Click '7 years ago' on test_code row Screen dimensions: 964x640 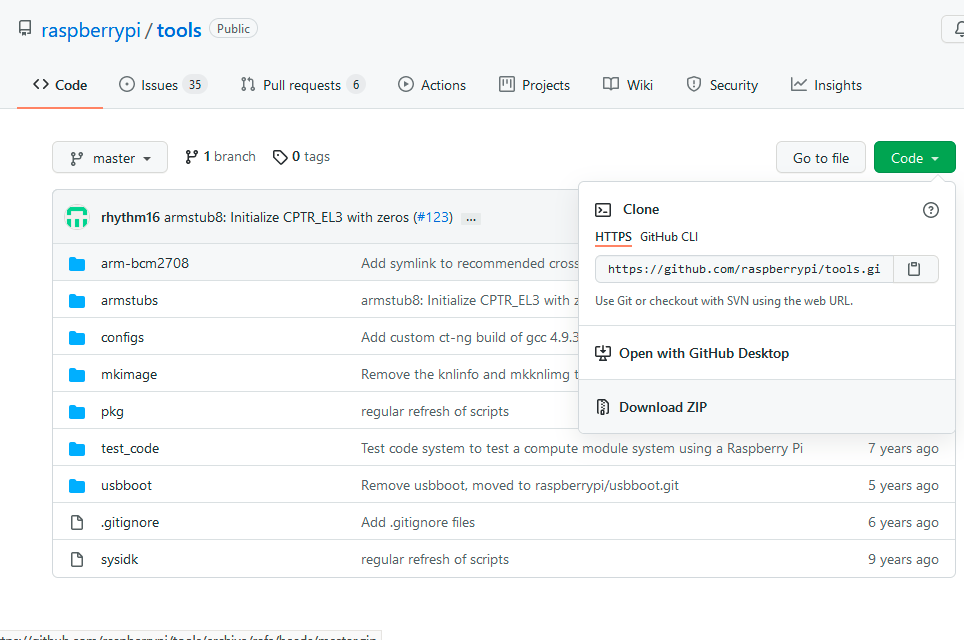point(903,448)
